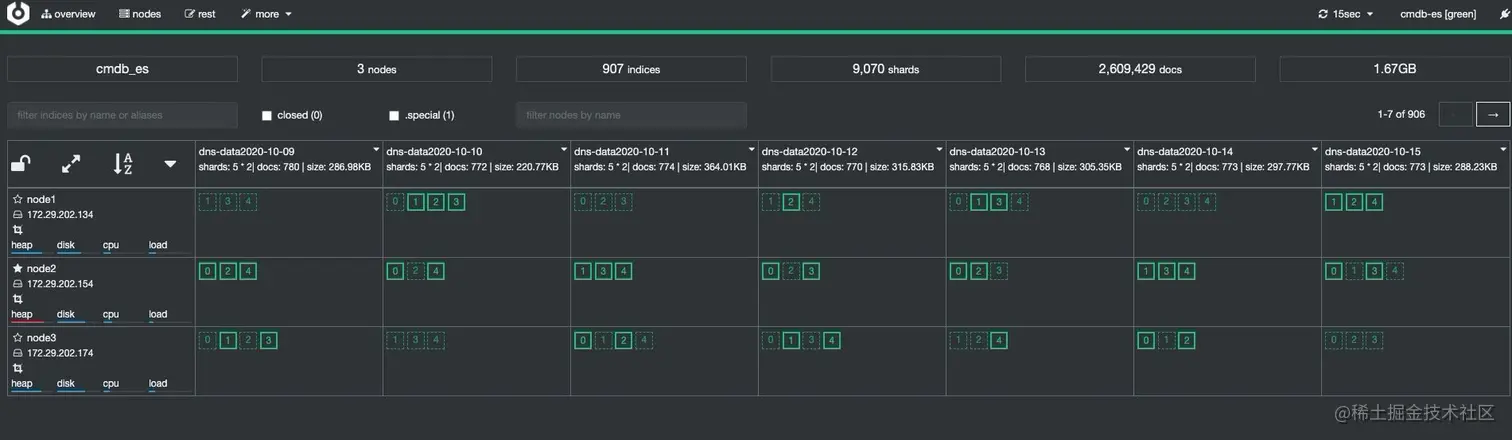1512x440 pixels.
Task: Open the dns-data2020-10-09 index dropdown arrow
Action: pos(375,151)
